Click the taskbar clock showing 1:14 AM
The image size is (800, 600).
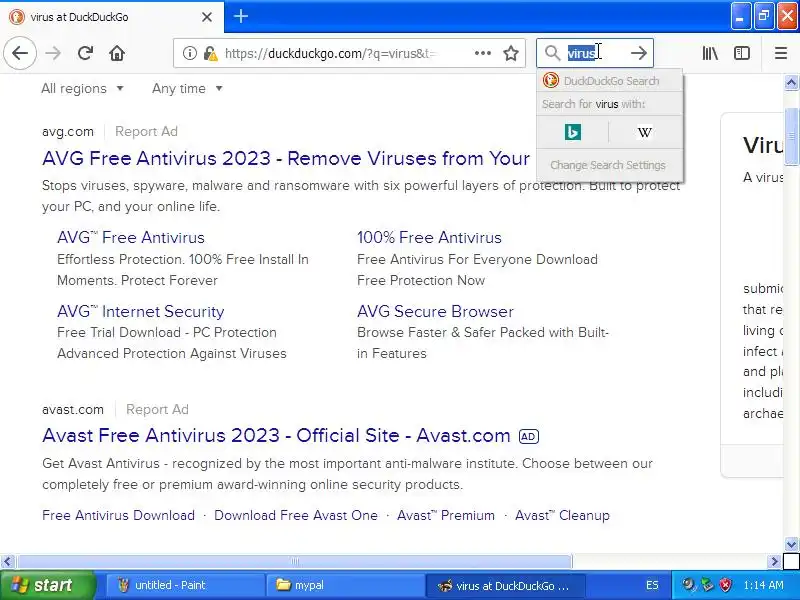[763, 585]
